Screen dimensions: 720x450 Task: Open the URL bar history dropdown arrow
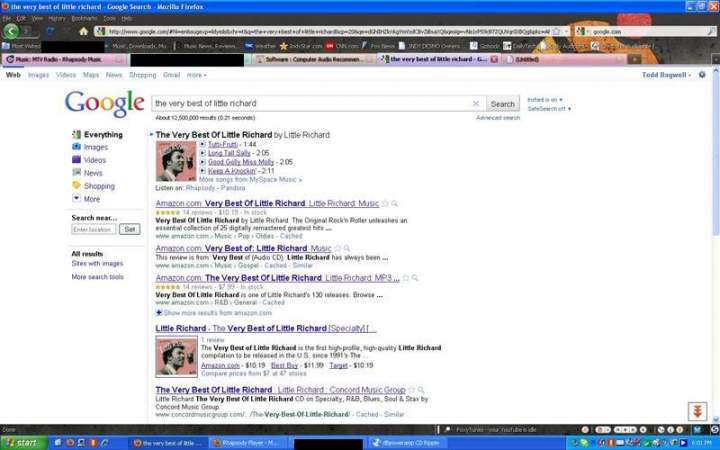[566, 31]
